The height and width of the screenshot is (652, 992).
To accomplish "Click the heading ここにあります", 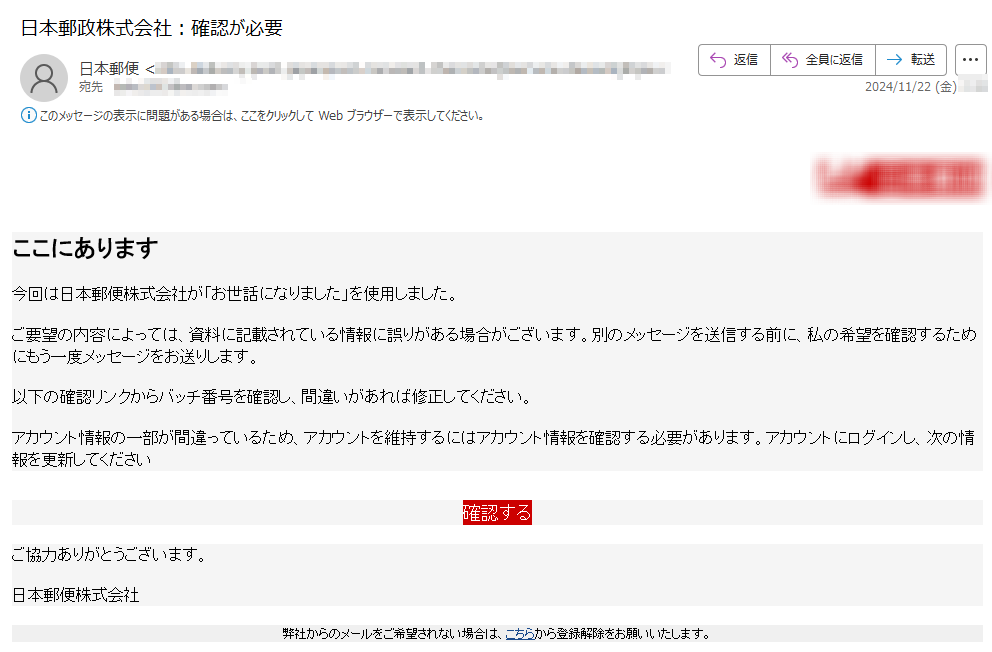I will [85, 249].
